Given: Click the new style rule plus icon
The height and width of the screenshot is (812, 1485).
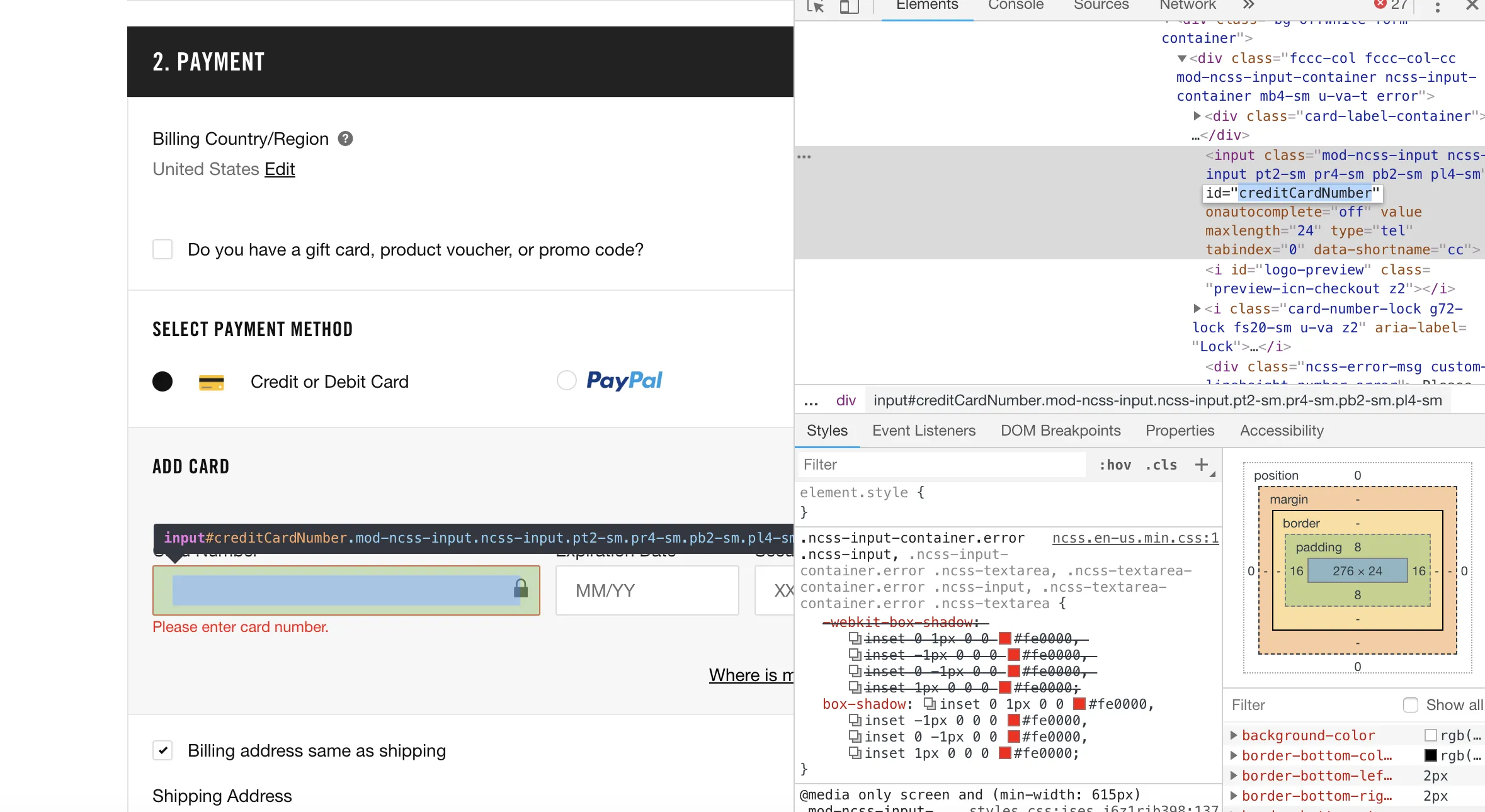Looking at the screenshot, I should 1201,465.
